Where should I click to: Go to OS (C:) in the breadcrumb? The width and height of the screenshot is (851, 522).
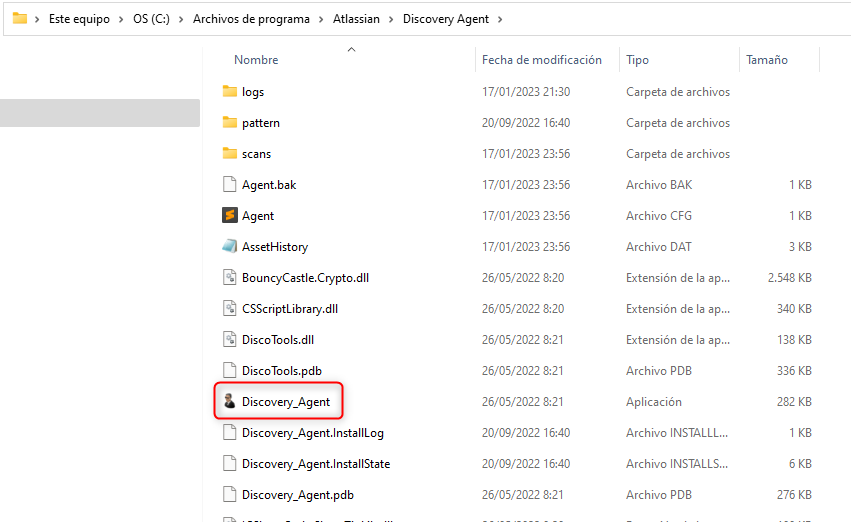[x=151, y=19]
